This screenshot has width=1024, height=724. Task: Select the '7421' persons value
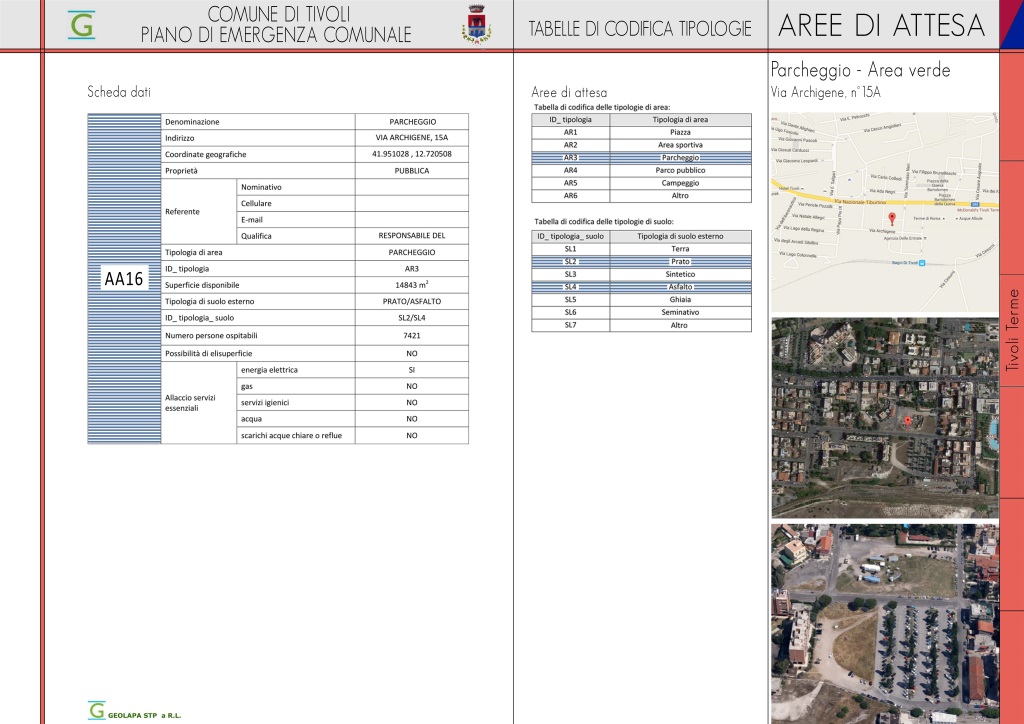coord(412,336)
